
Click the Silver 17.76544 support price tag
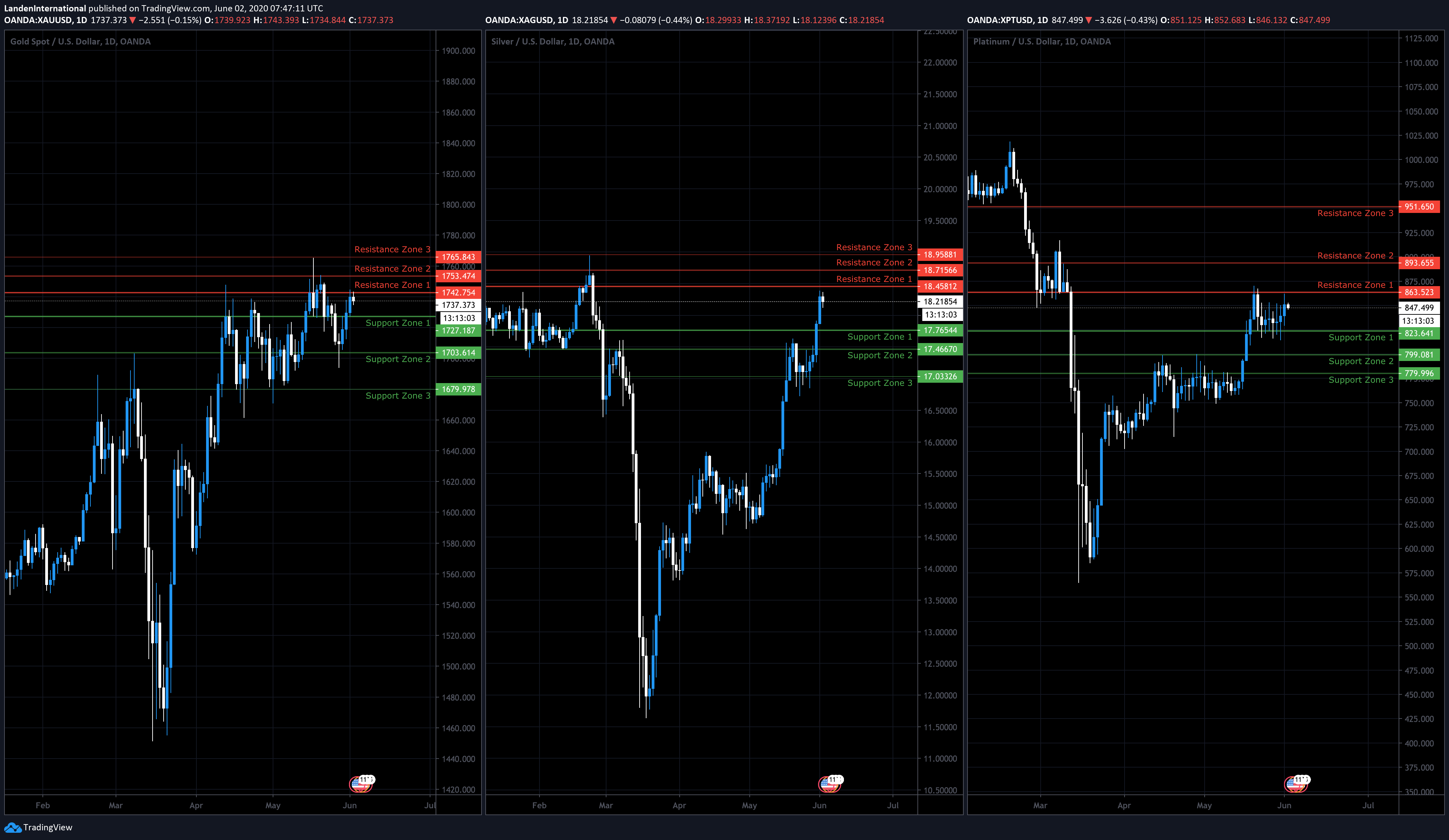pyautogui.click(x=940, y=331)
